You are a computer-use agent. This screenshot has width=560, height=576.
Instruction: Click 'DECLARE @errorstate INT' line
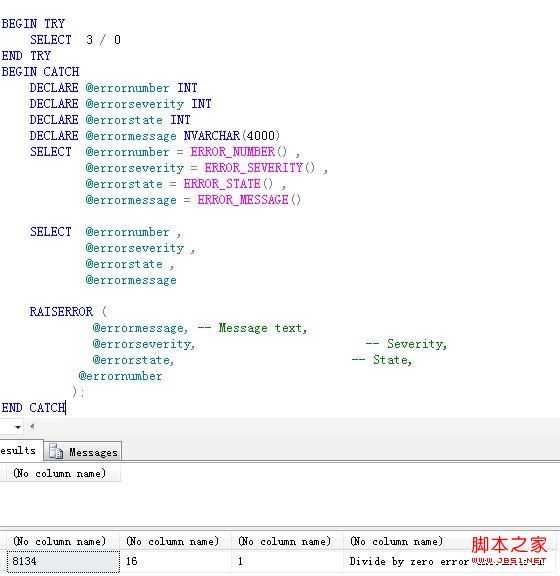point(110,120)
